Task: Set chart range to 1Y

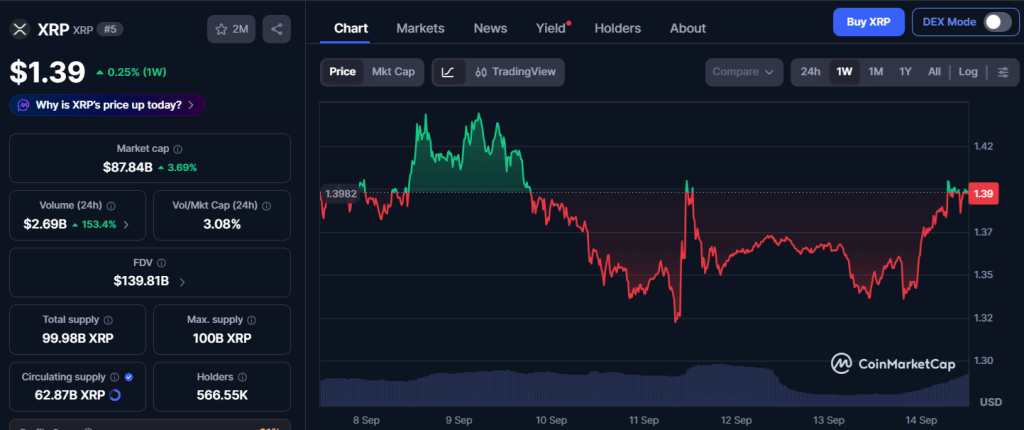Action: (905, 72)
